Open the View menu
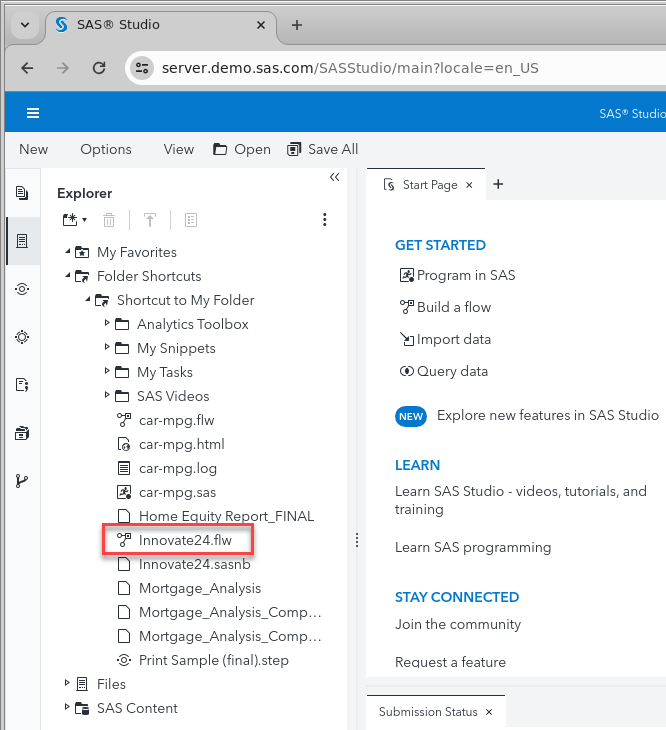Image resolution: width=666 pixels, height=730 pixels. click(179, 149)
